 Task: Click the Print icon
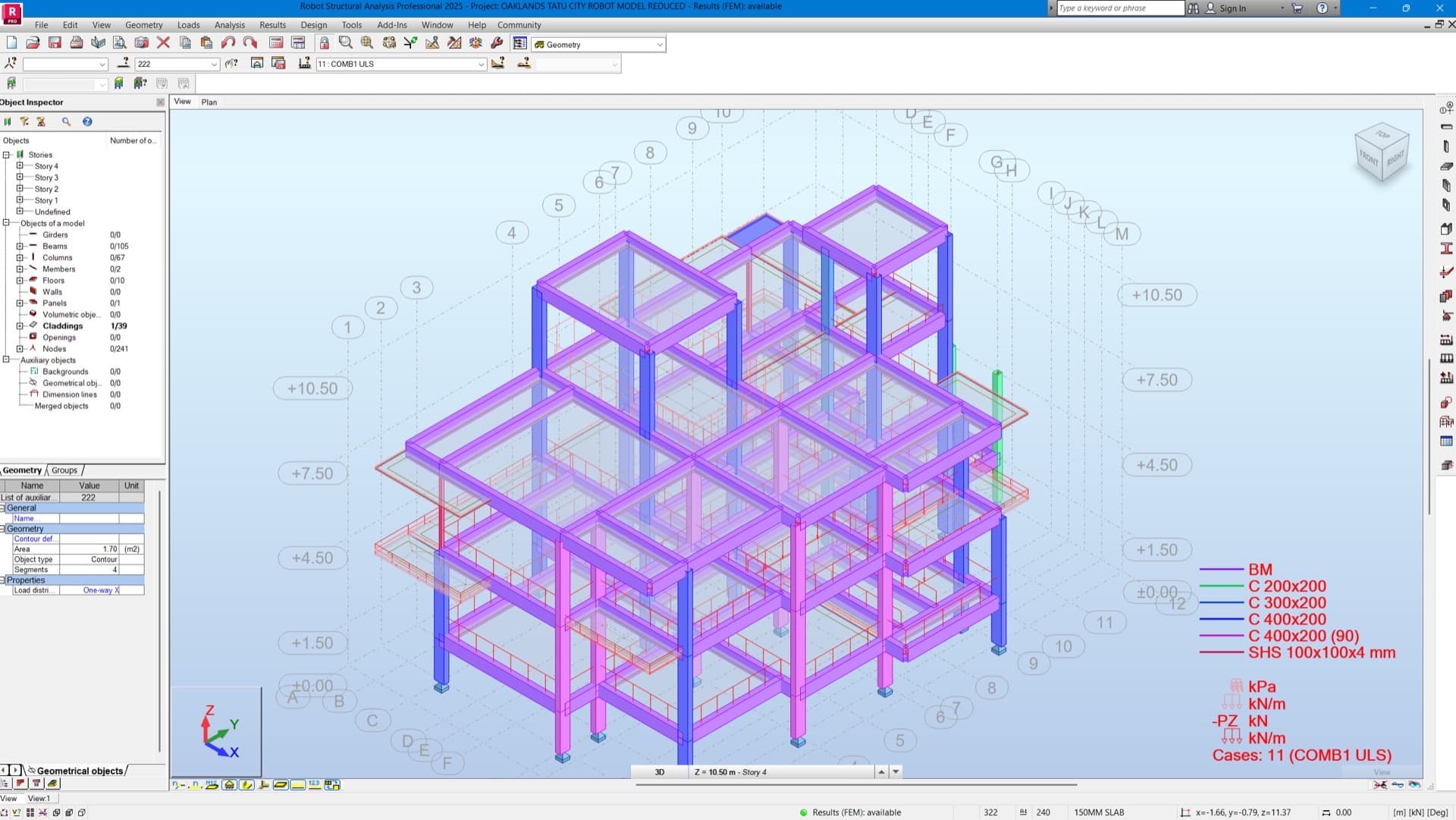[77, 43]
